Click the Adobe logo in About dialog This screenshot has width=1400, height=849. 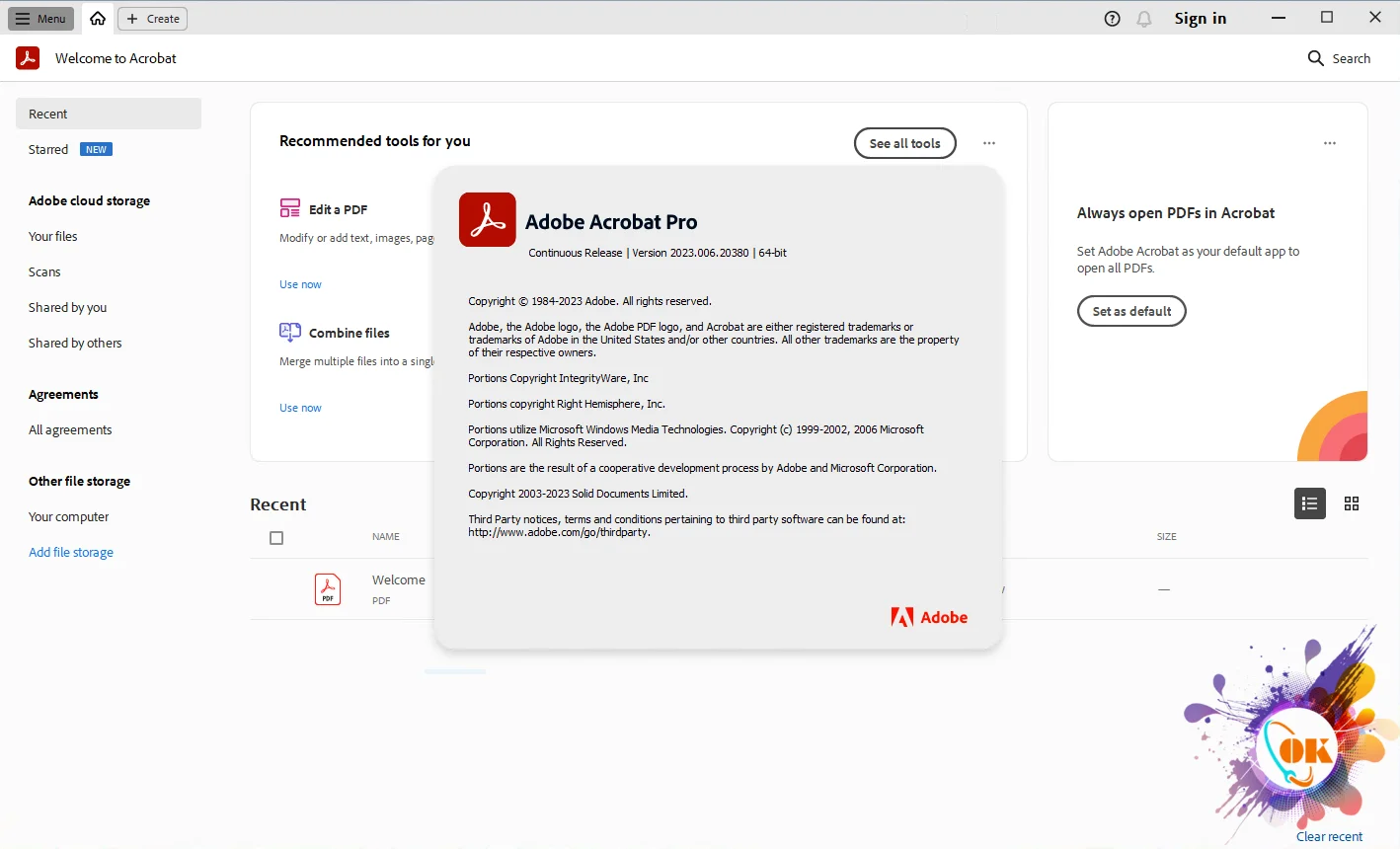[929, 617]
